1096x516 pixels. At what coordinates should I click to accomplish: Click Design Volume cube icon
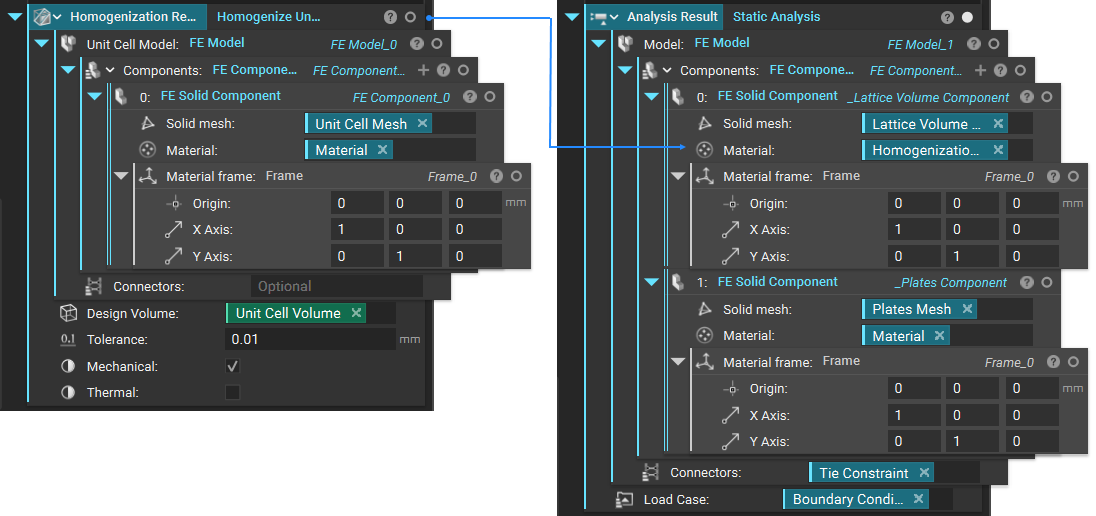click(x=68, y=313)
